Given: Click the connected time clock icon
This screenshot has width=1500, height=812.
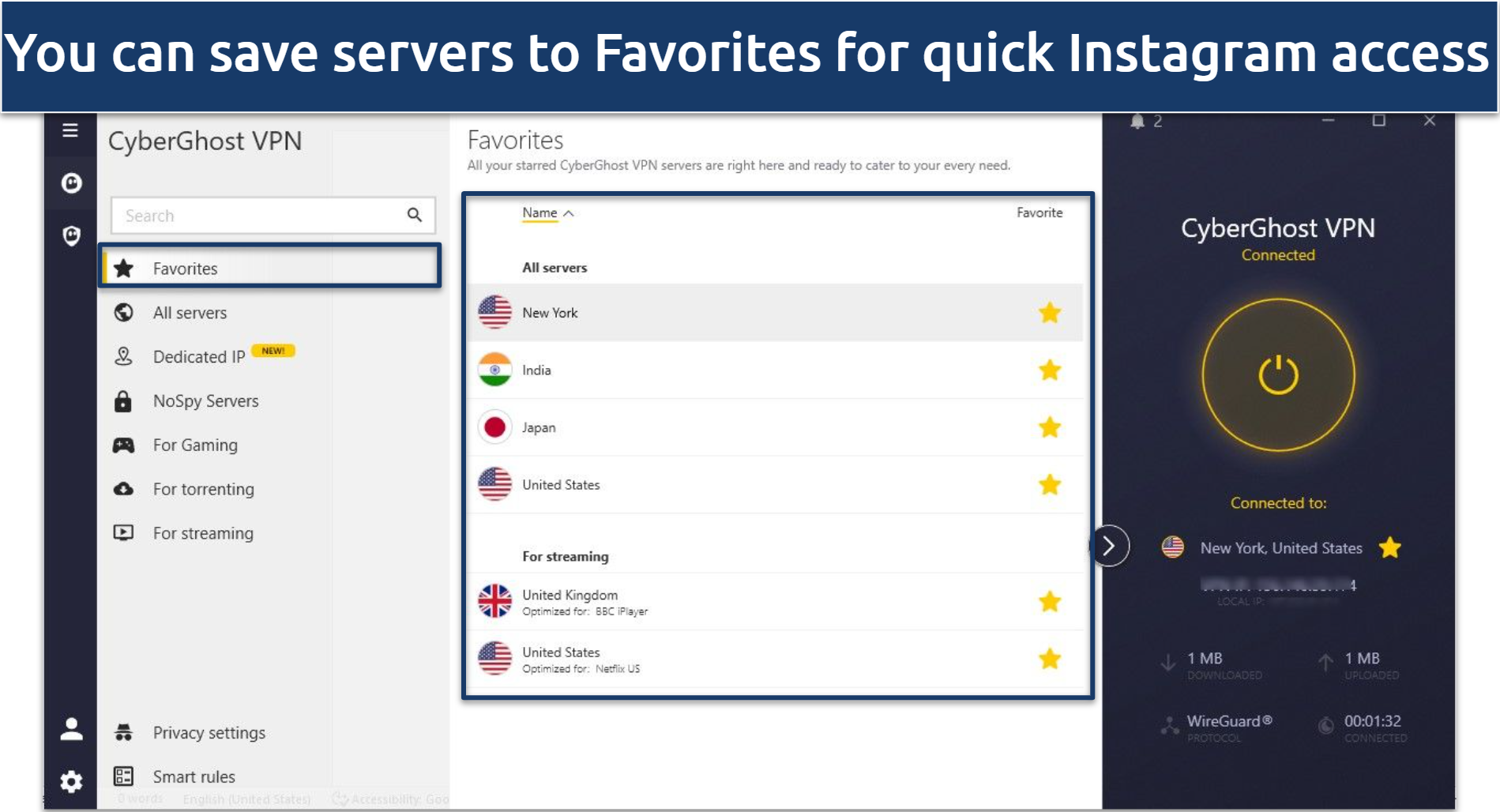Looking at the screenshot, I should click(x=1326, y=725).
